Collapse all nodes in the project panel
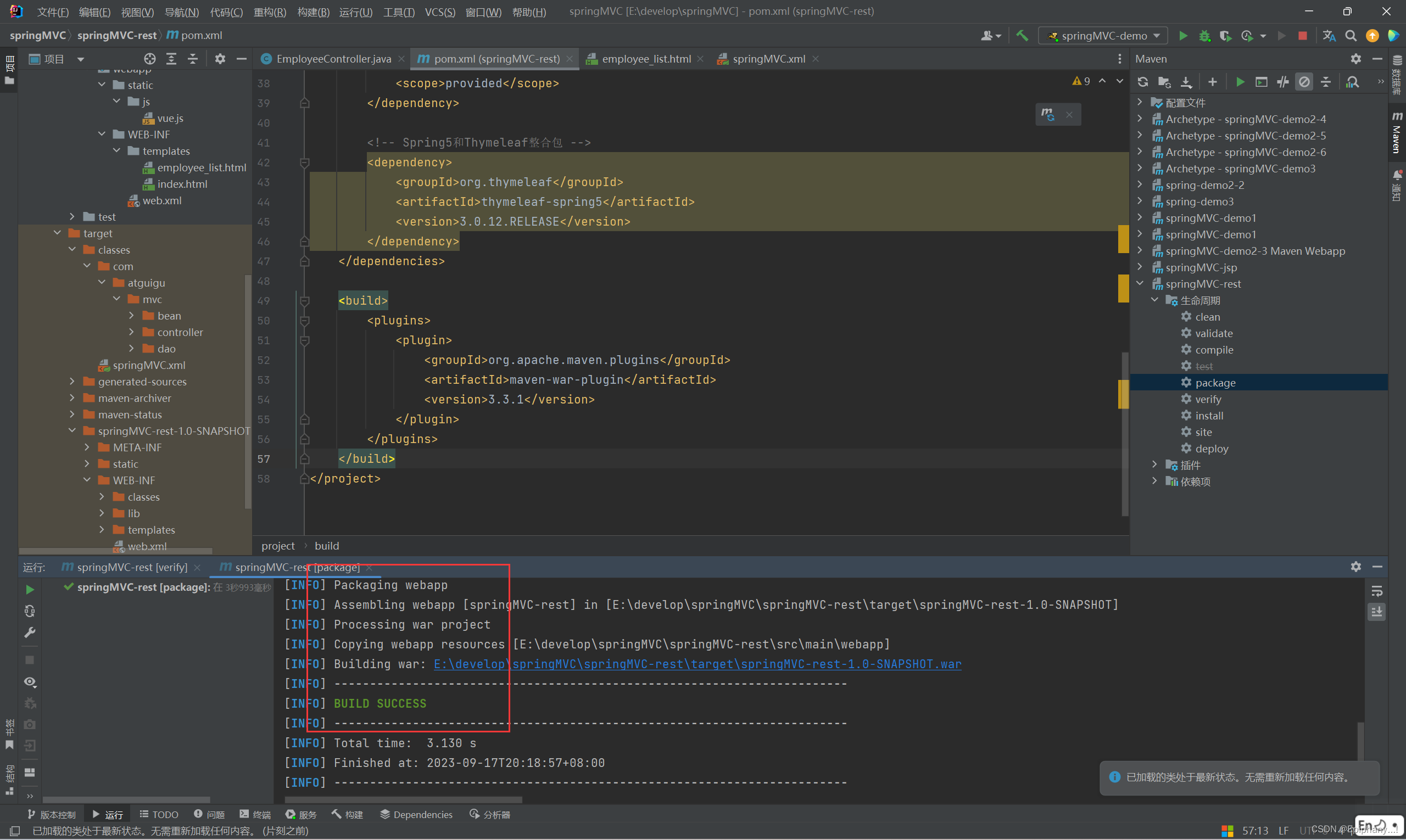 [x=193, y=59]
